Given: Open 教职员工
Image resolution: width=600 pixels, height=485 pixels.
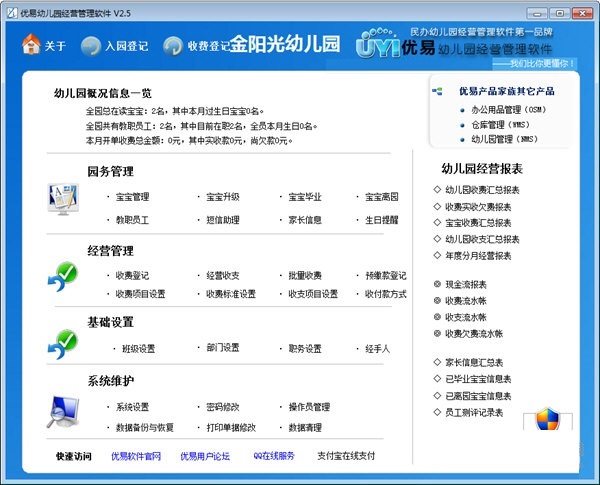Looking at the screenshot, I should (132, 220).
